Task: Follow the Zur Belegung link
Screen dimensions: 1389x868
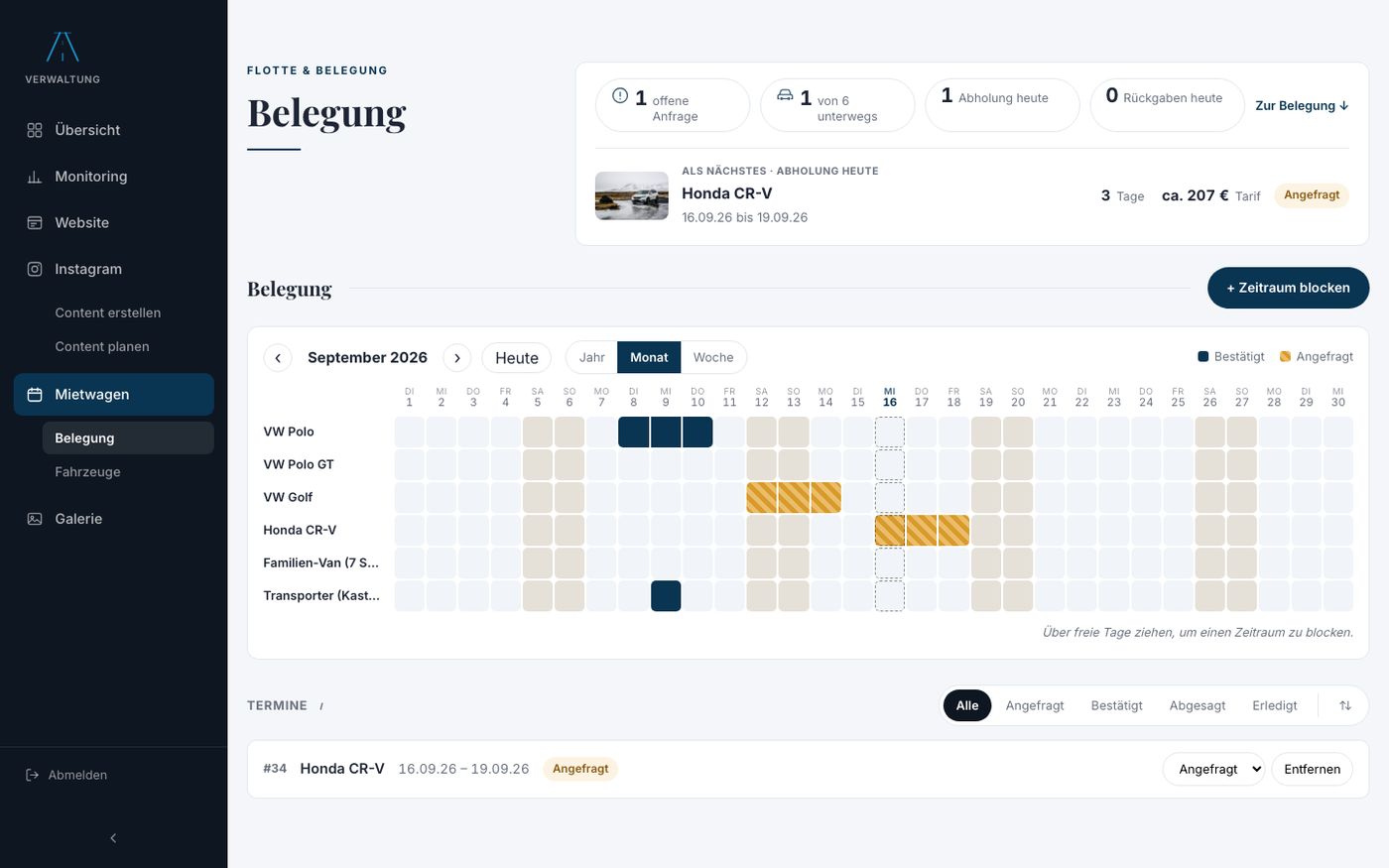Action: (1302, 105)
